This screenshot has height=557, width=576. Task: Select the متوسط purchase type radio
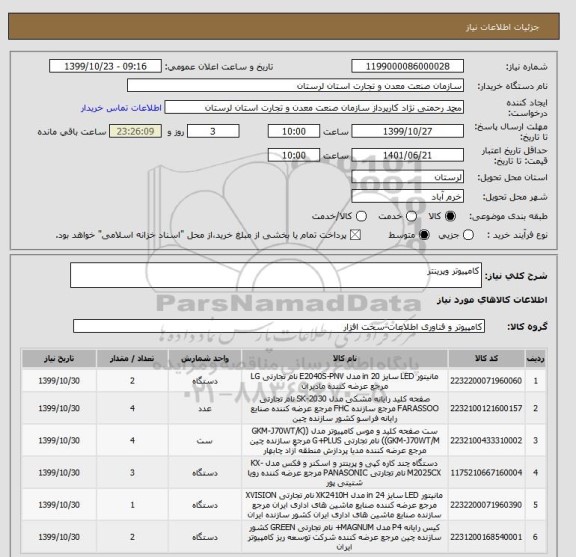click(424, 235)
